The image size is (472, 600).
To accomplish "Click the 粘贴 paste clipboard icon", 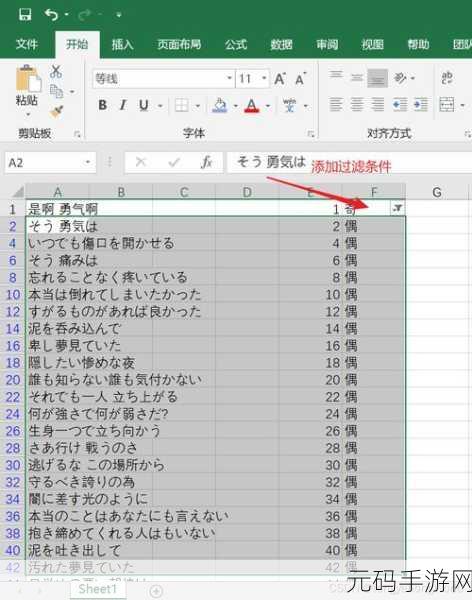I will [28, 79].
